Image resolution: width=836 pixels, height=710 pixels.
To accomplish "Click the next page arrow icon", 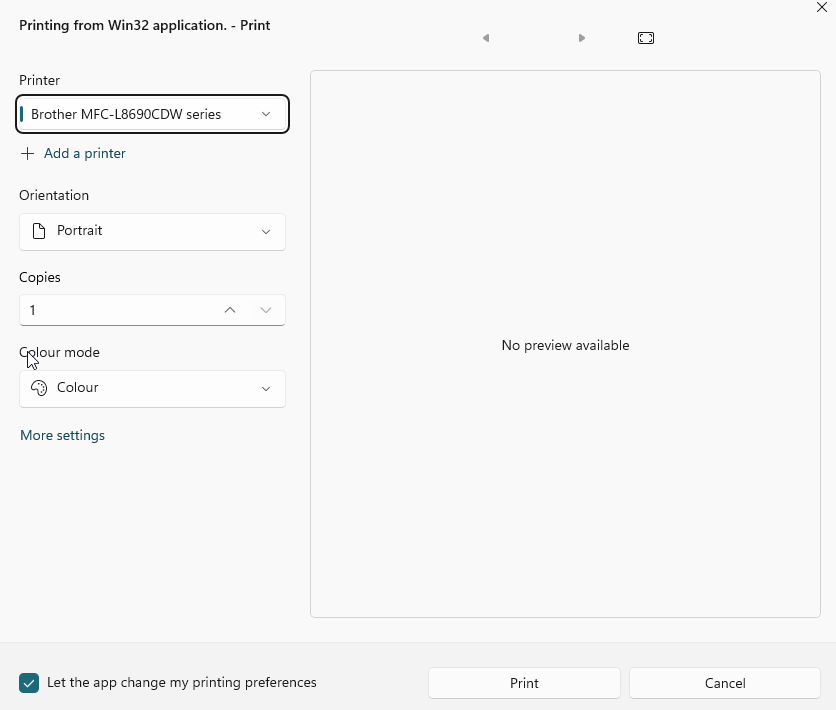I will 582,38.
